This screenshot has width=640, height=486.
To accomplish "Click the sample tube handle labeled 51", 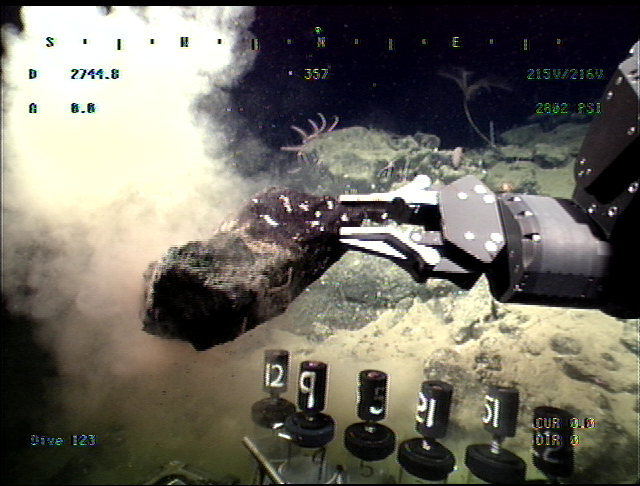I will click(x=499, y=409).
